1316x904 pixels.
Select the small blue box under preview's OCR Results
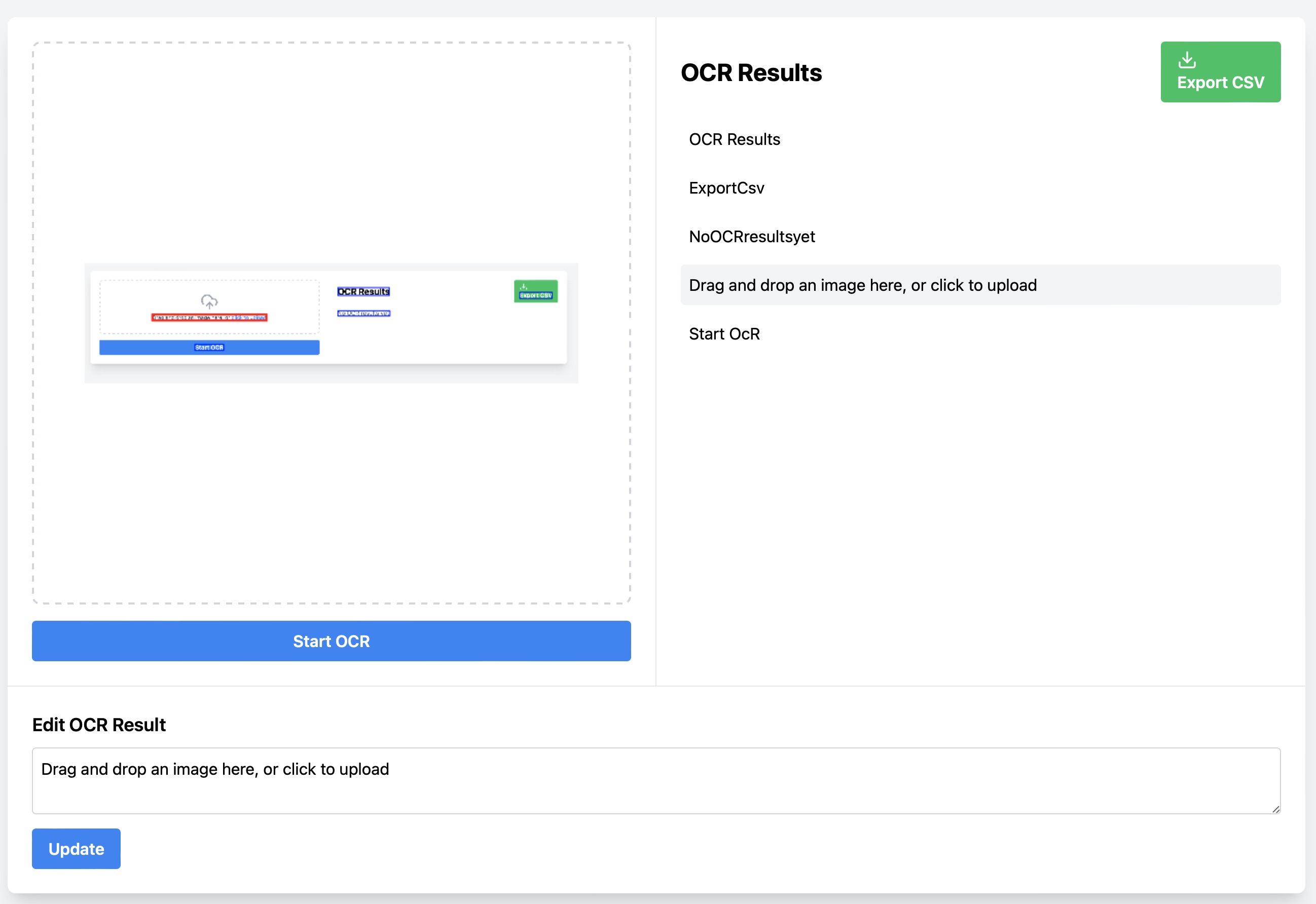pos(363,313)
